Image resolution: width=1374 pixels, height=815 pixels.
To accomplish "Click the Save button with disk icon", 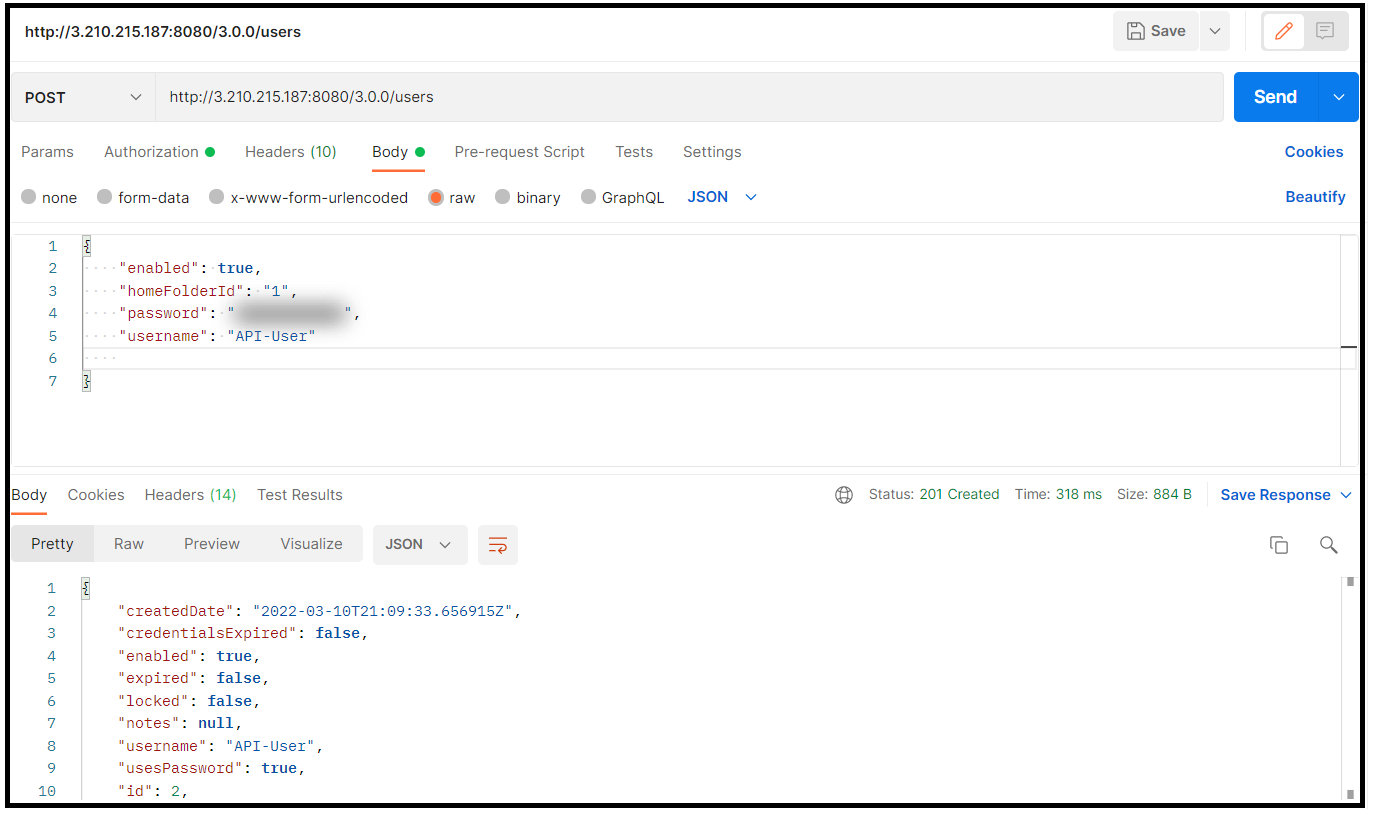I will coord(1156,31).
